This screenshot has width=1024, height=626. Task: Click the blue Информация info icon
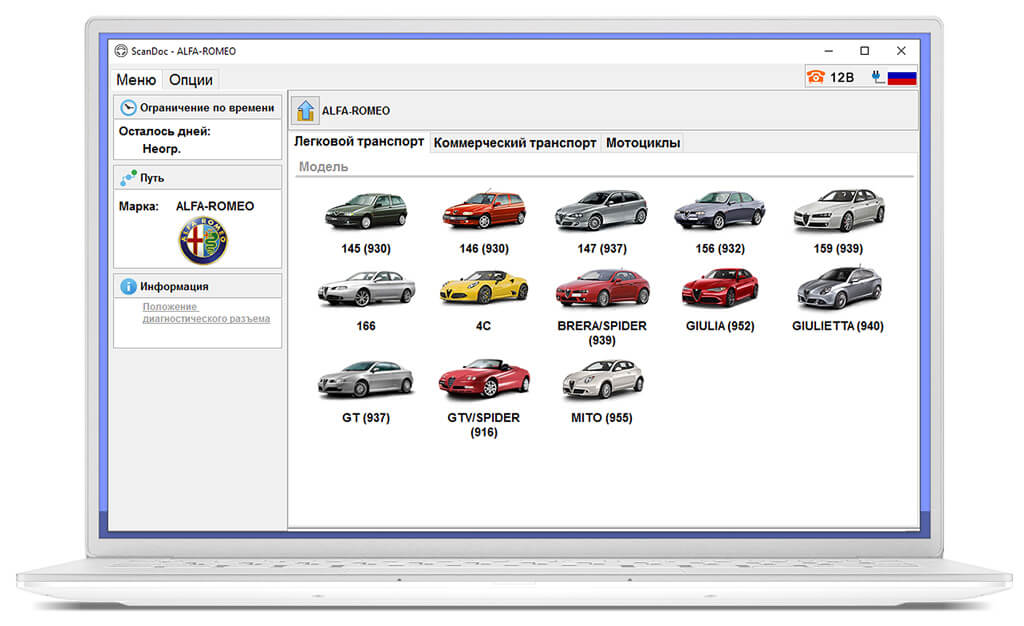pos(128,286)
